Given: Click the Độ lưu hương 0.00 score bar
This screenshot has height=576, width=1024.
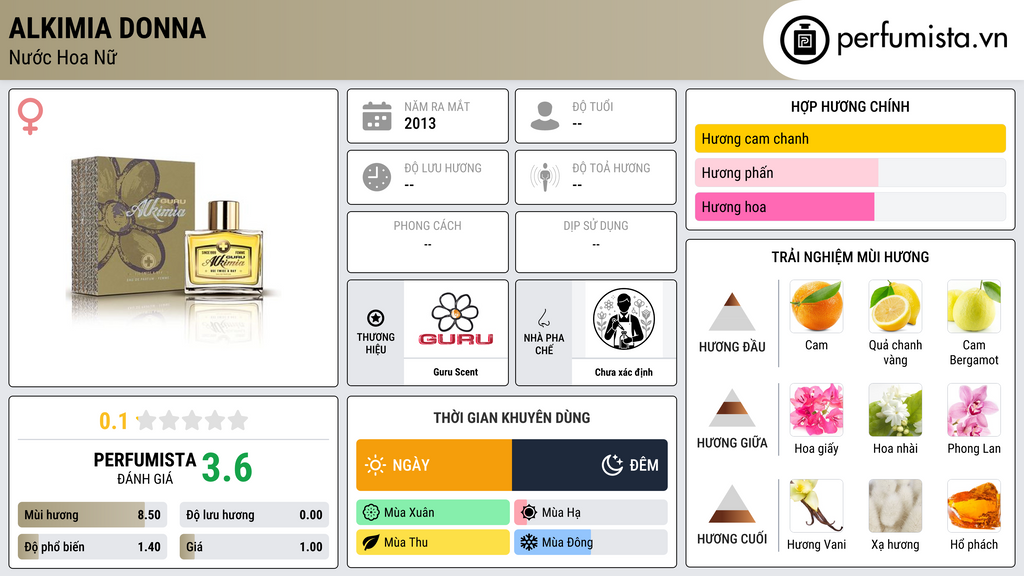Looking at the screenshot, I should [x=254, y=515].
